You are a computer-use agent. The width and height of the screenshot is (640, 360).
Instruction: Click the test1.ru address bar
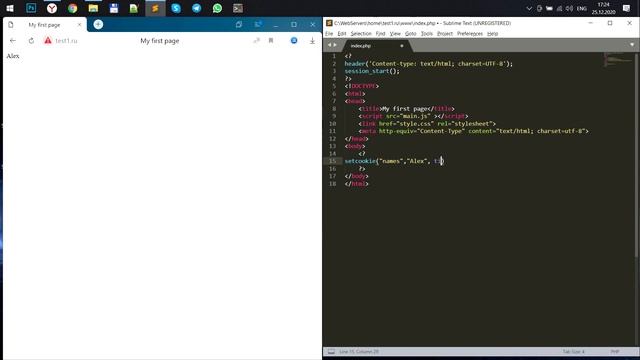pyautogui.click(x=66, y=41)
